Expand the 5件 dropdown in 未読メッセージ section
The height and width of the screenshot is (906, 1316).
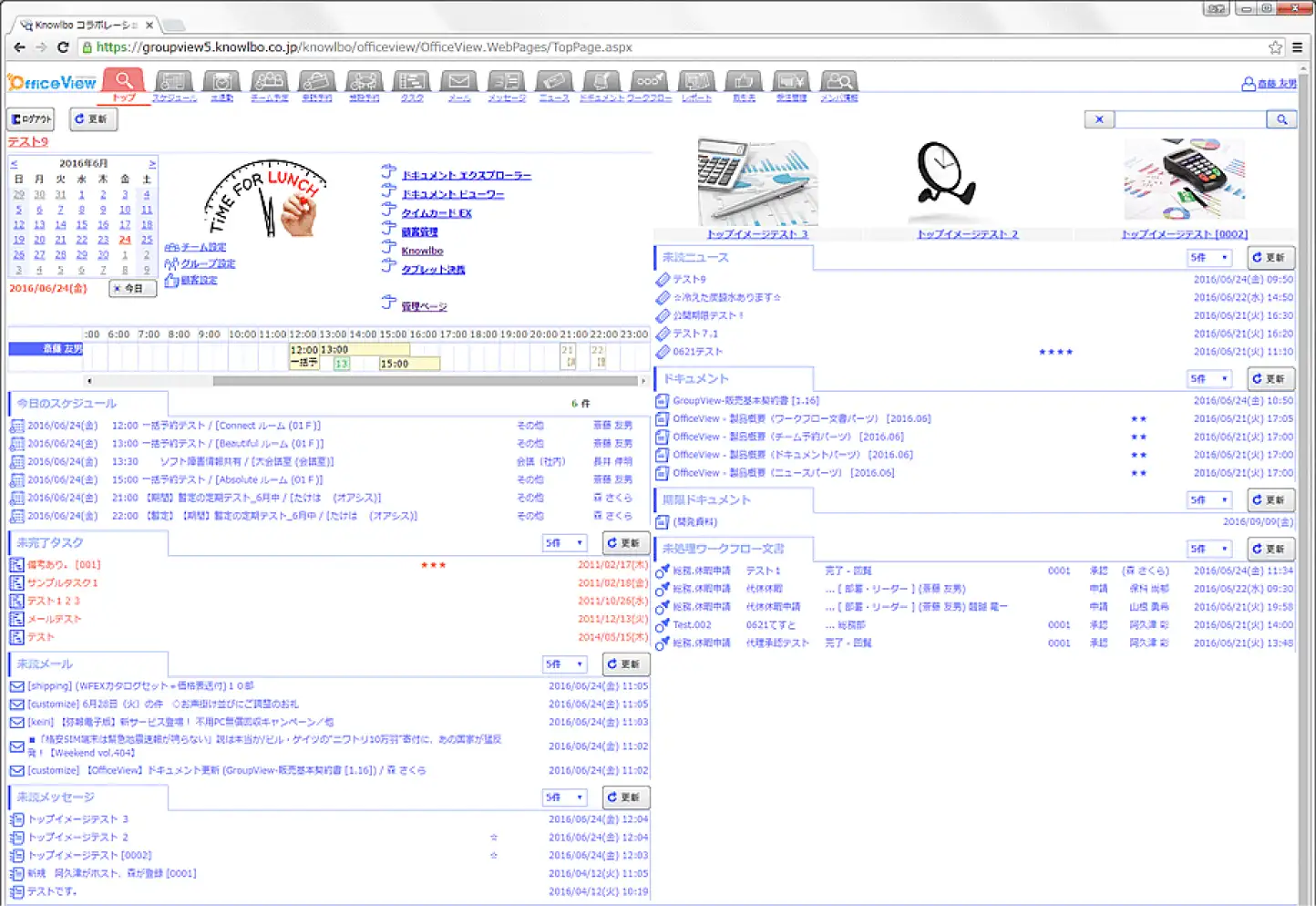click(564, 798)
